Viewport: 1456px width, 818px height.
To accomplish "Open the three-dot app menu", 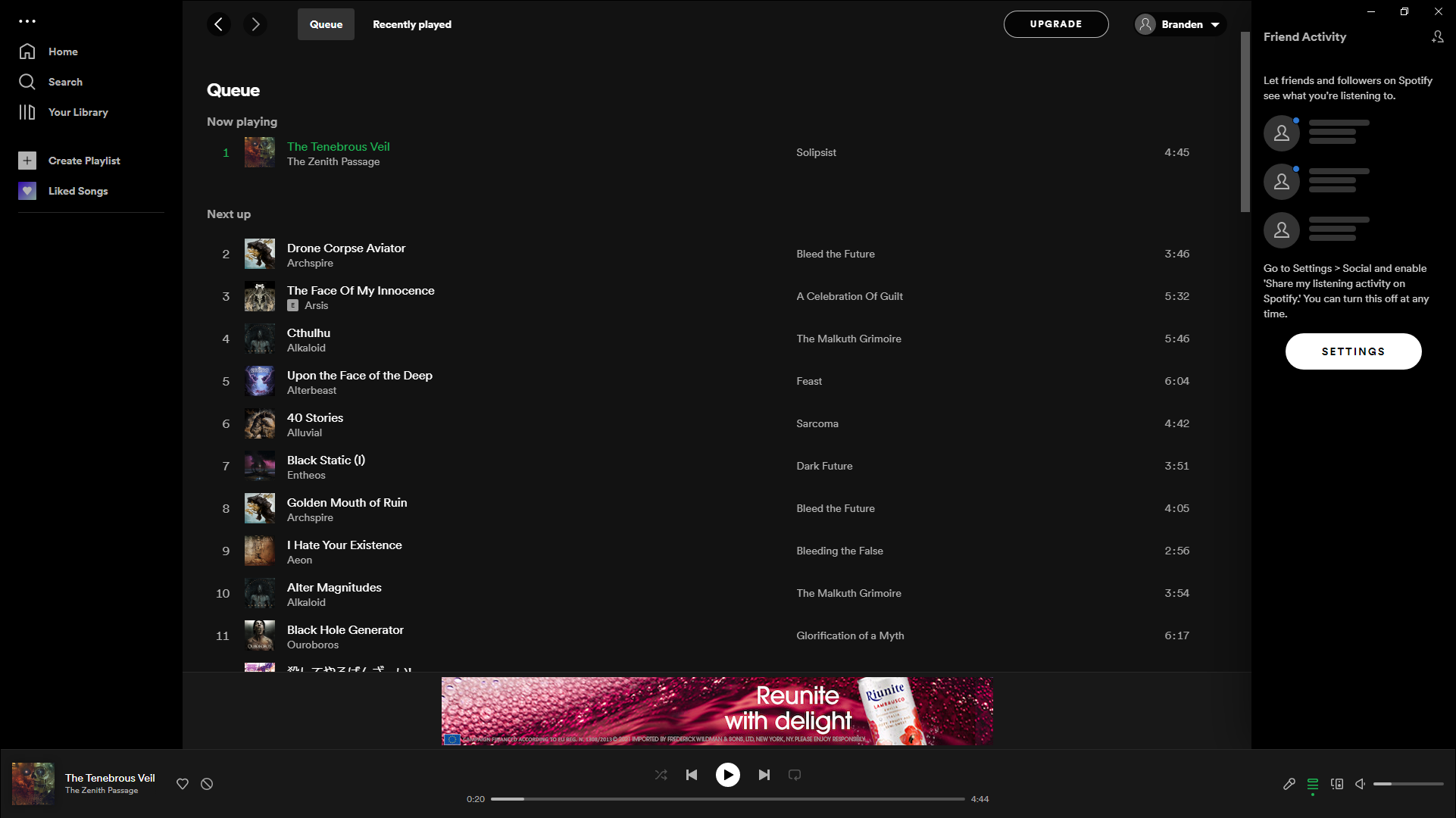I will point(27,21).
